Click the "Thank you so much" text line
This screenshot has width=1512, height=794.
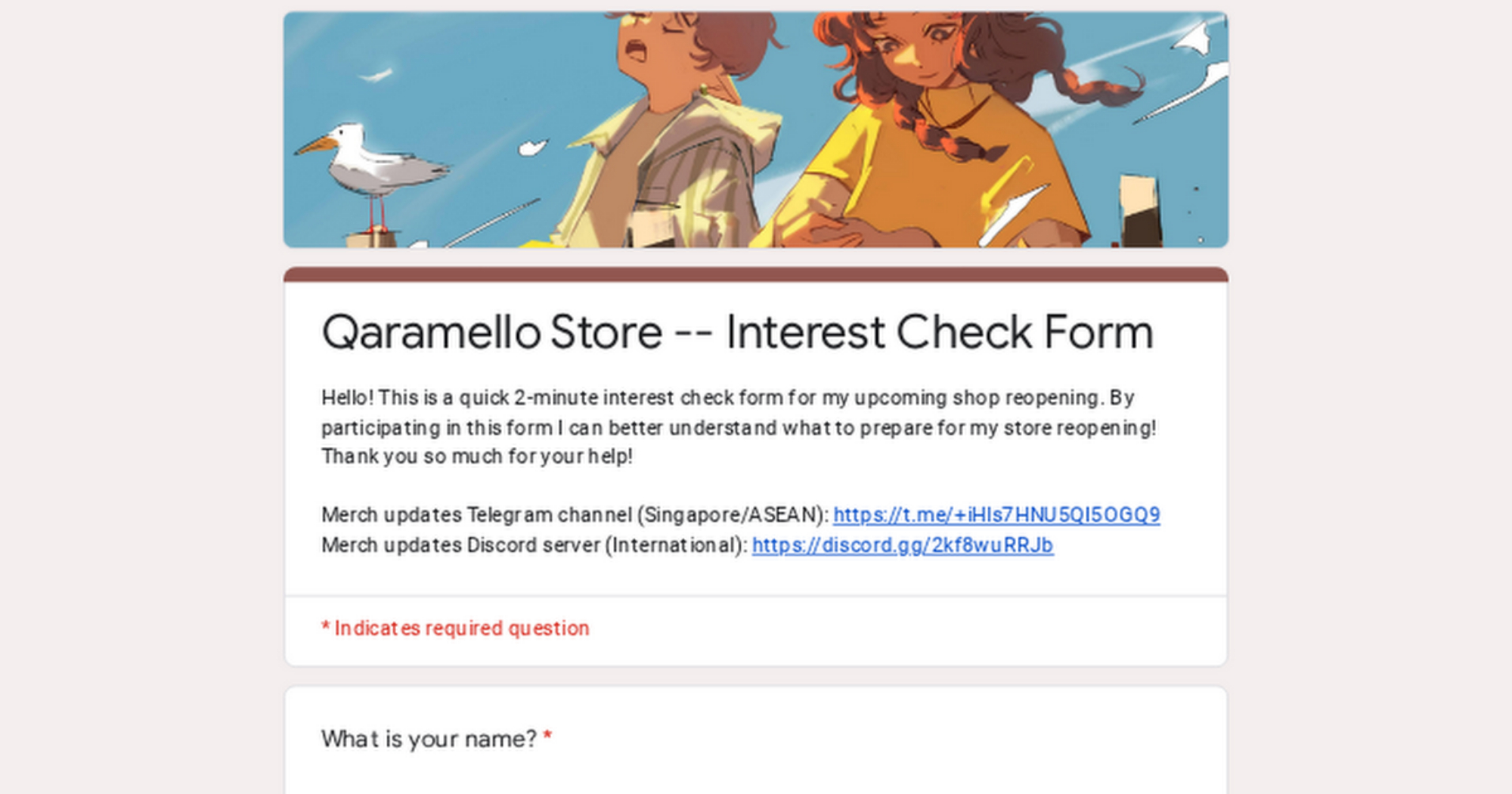(x=477, y=457)
